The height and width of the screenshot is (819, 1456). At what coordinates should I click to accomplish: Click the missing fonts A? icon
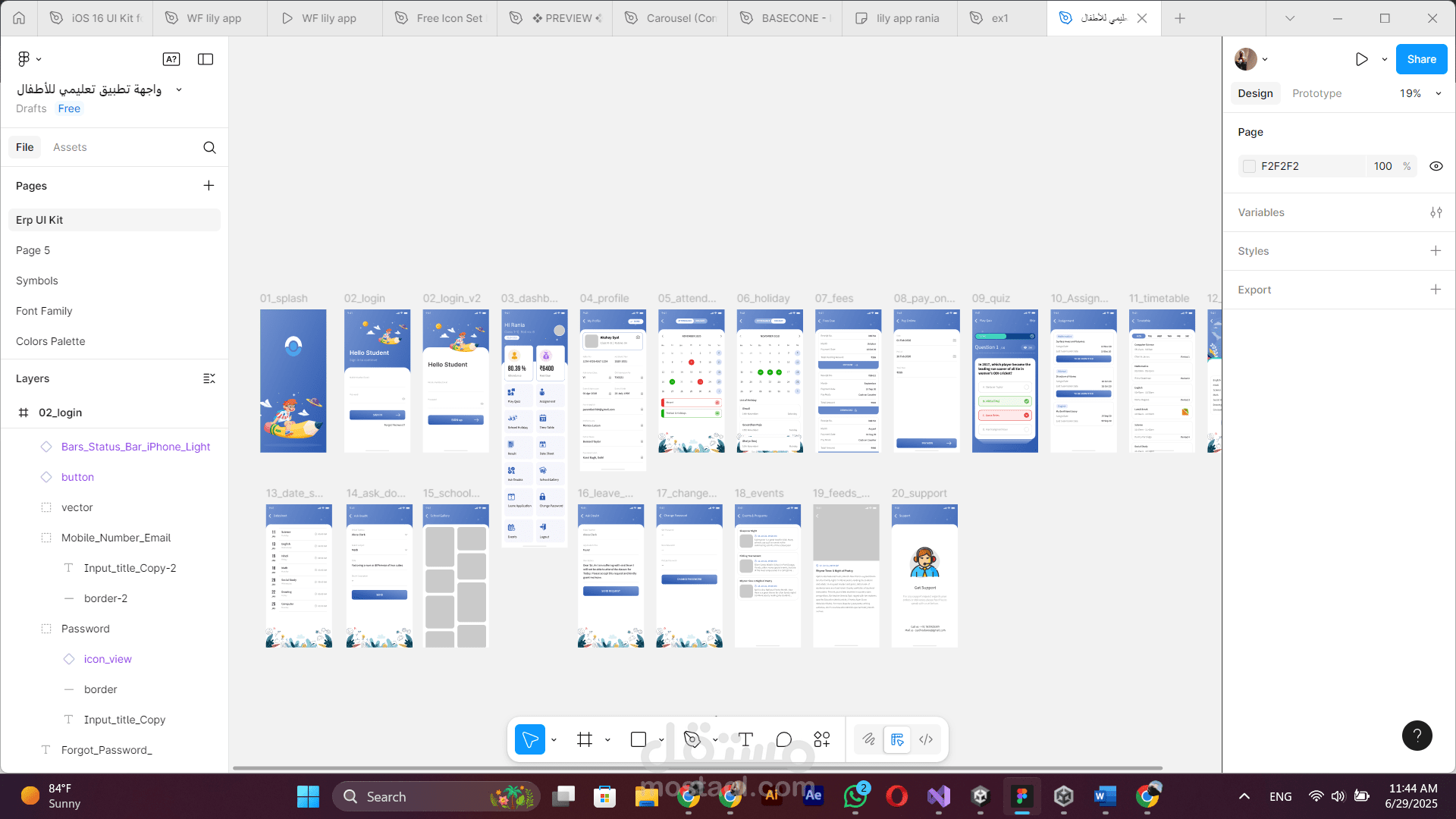171,59
